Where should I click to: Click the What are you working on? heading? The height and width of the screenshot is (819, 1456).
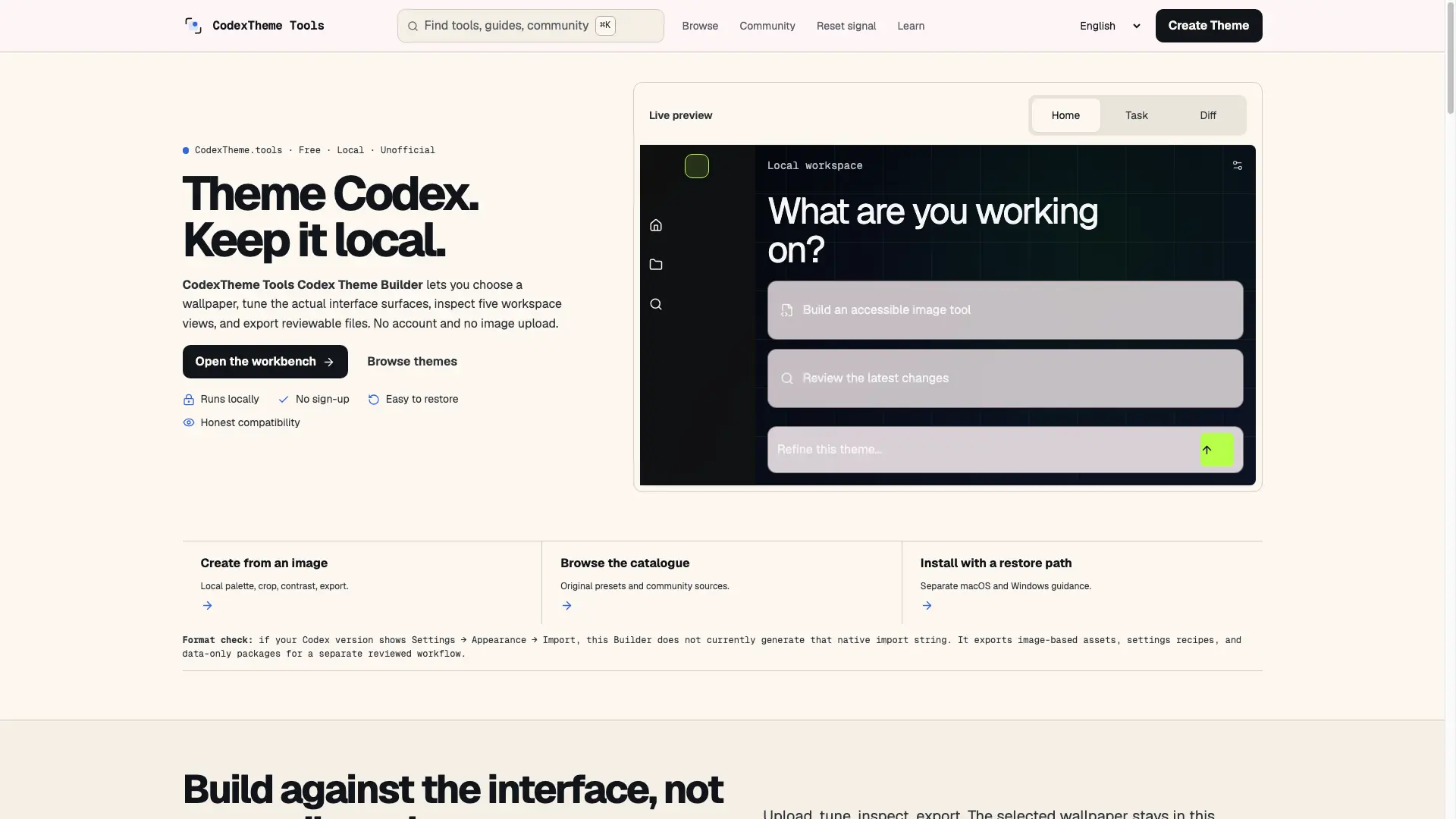pyautogui.click(x=933, y=231)
